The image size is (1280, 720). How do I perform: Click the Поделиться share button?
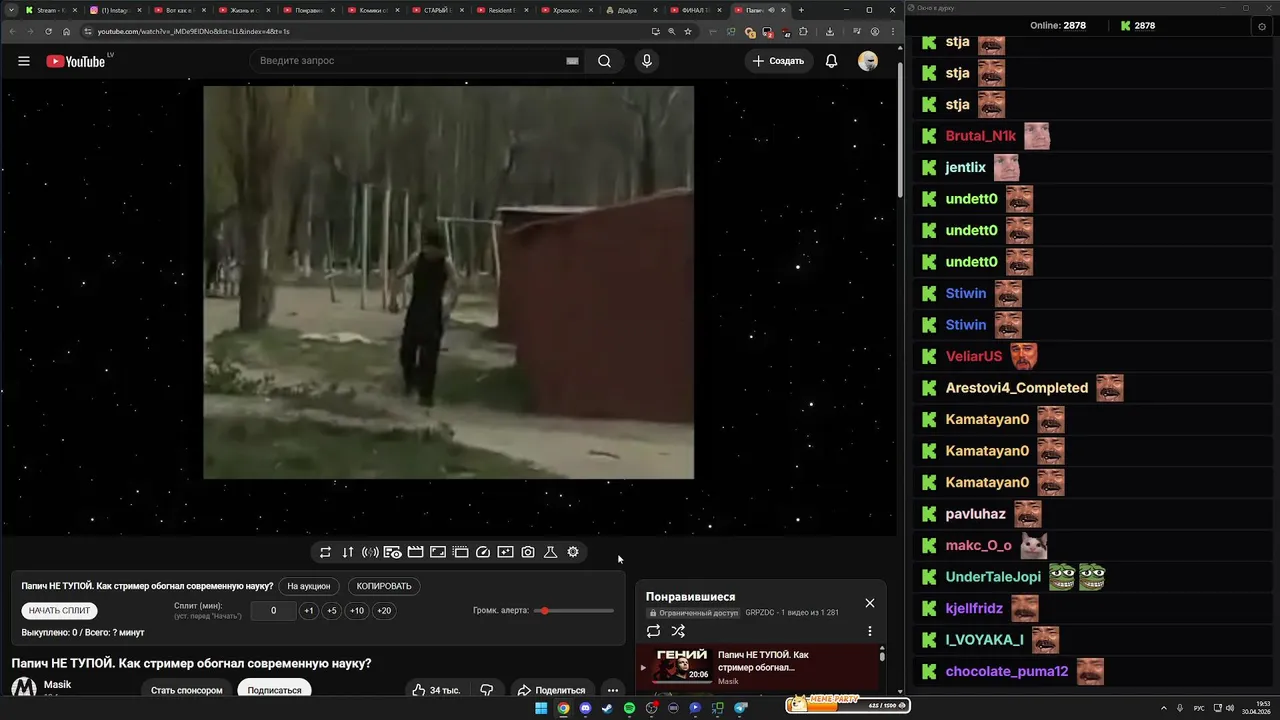[x=550, y=690]
